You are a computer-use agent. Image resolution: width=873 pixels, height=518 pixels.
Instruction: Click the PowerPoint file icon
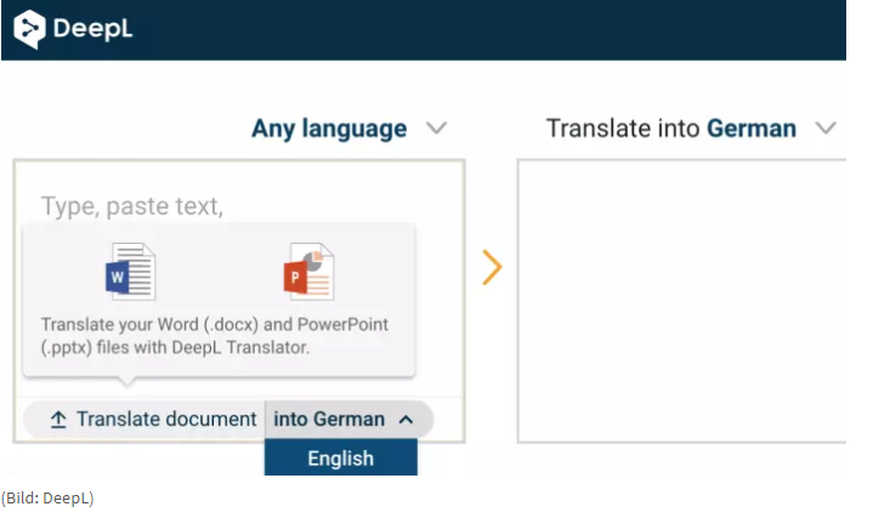point(308,271)
